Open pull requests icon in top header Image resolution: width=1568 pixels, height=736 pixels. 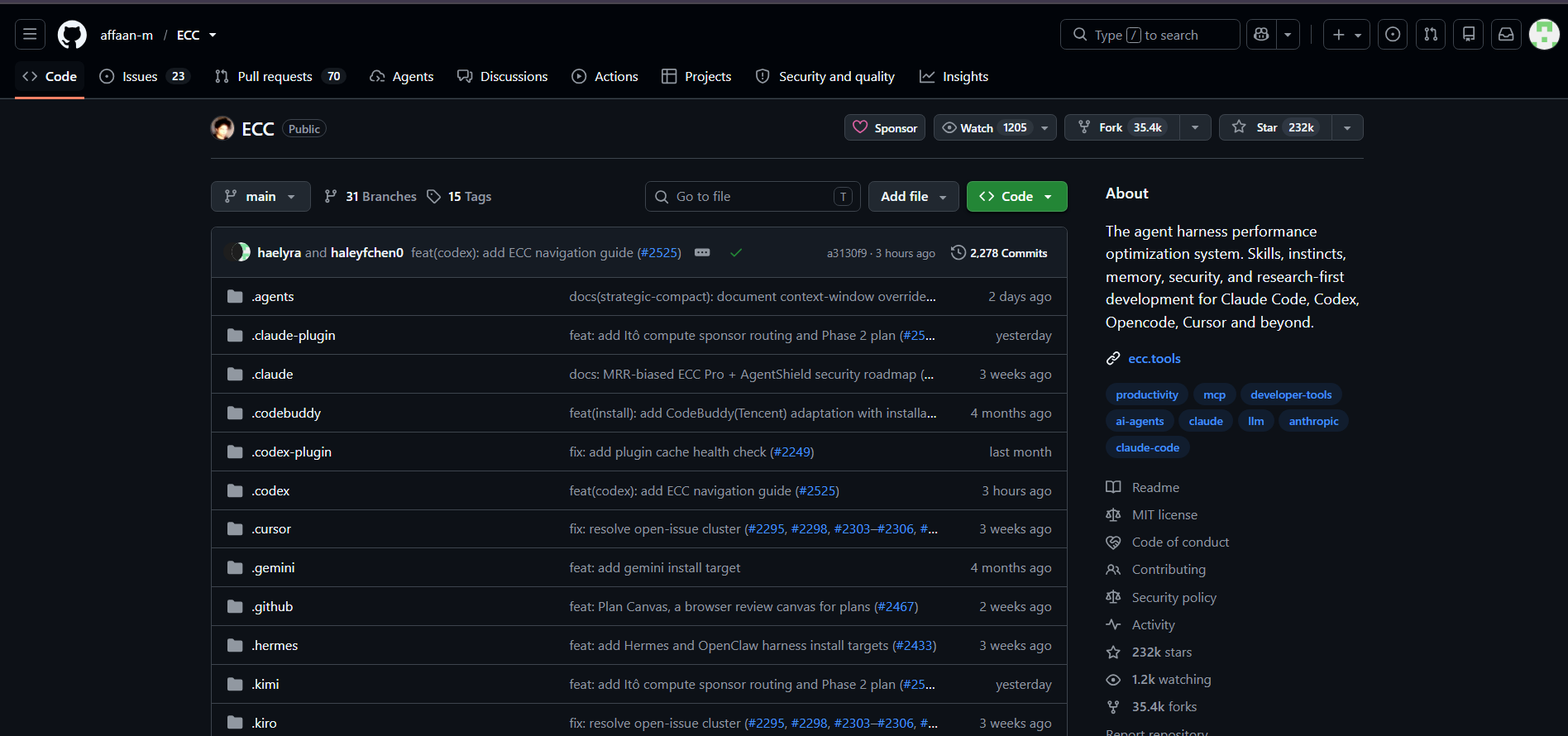1431,35
